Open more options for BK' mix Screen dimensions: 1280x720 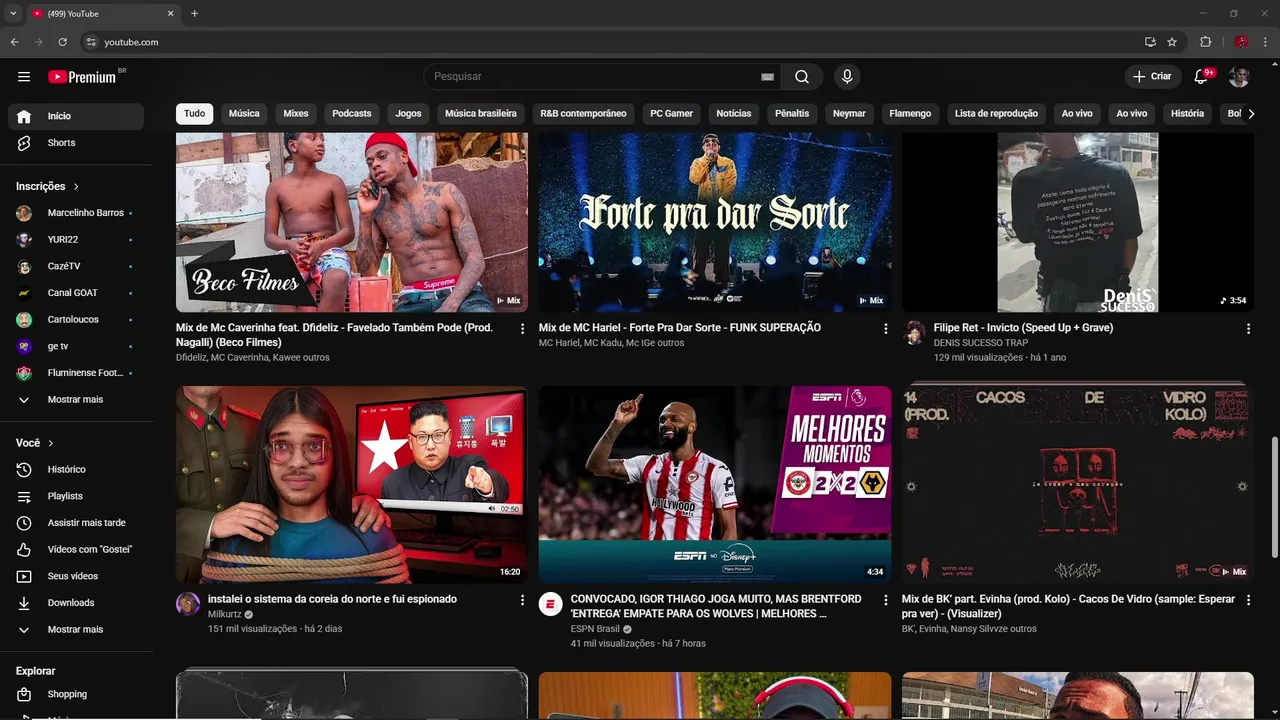click(x=1248, y=600)
